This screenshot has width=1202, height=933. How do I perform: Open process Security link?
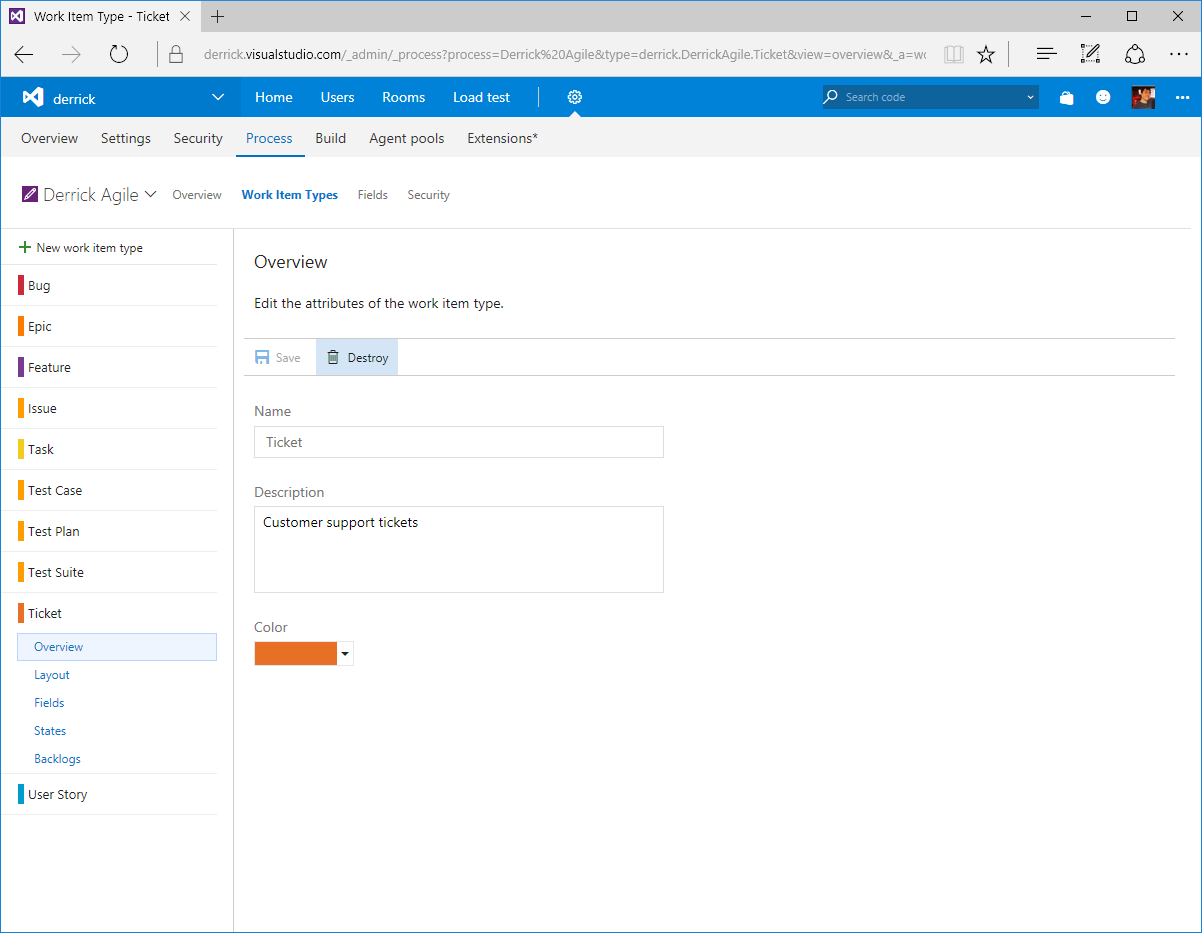(428, 195)
